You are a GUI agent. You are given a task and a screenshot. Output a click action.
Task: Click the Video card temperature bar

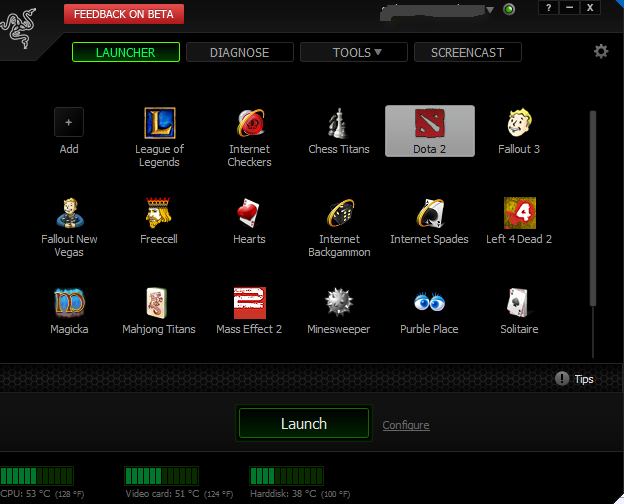[161, 476]
